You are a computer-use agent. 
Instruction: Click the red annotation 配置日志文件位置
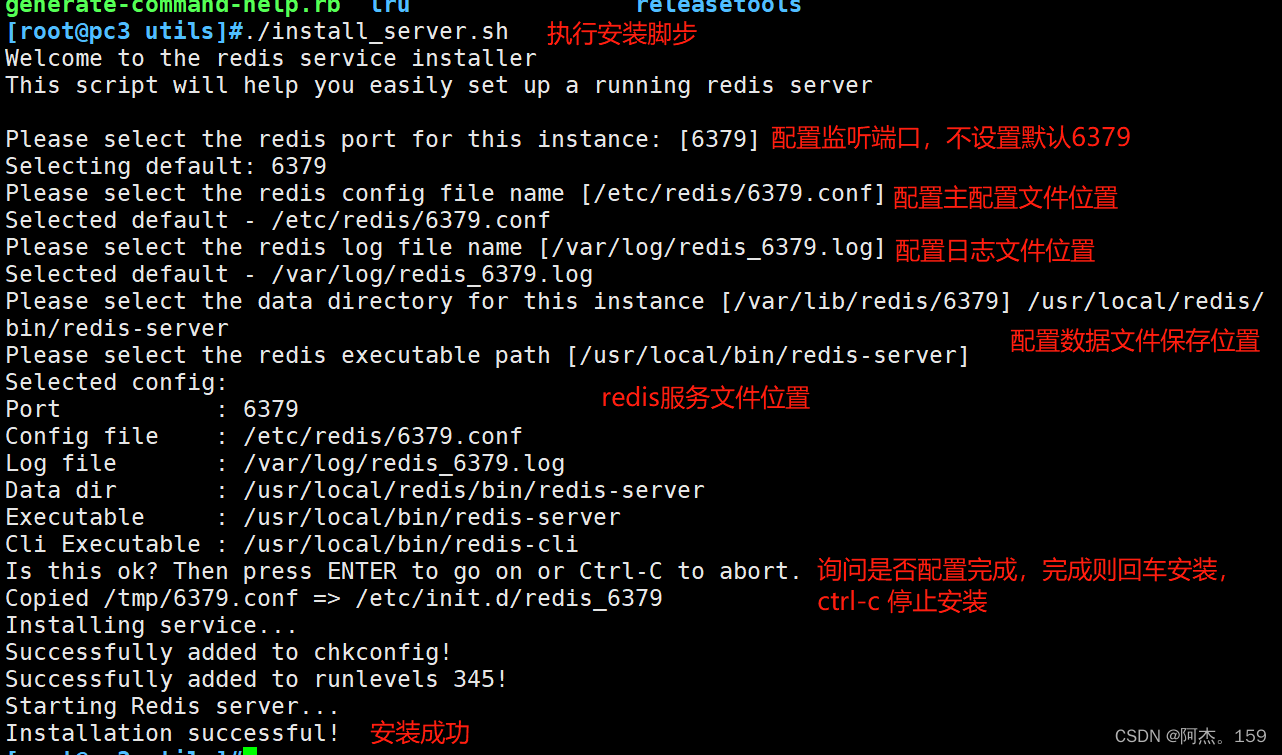click(995, 250)
